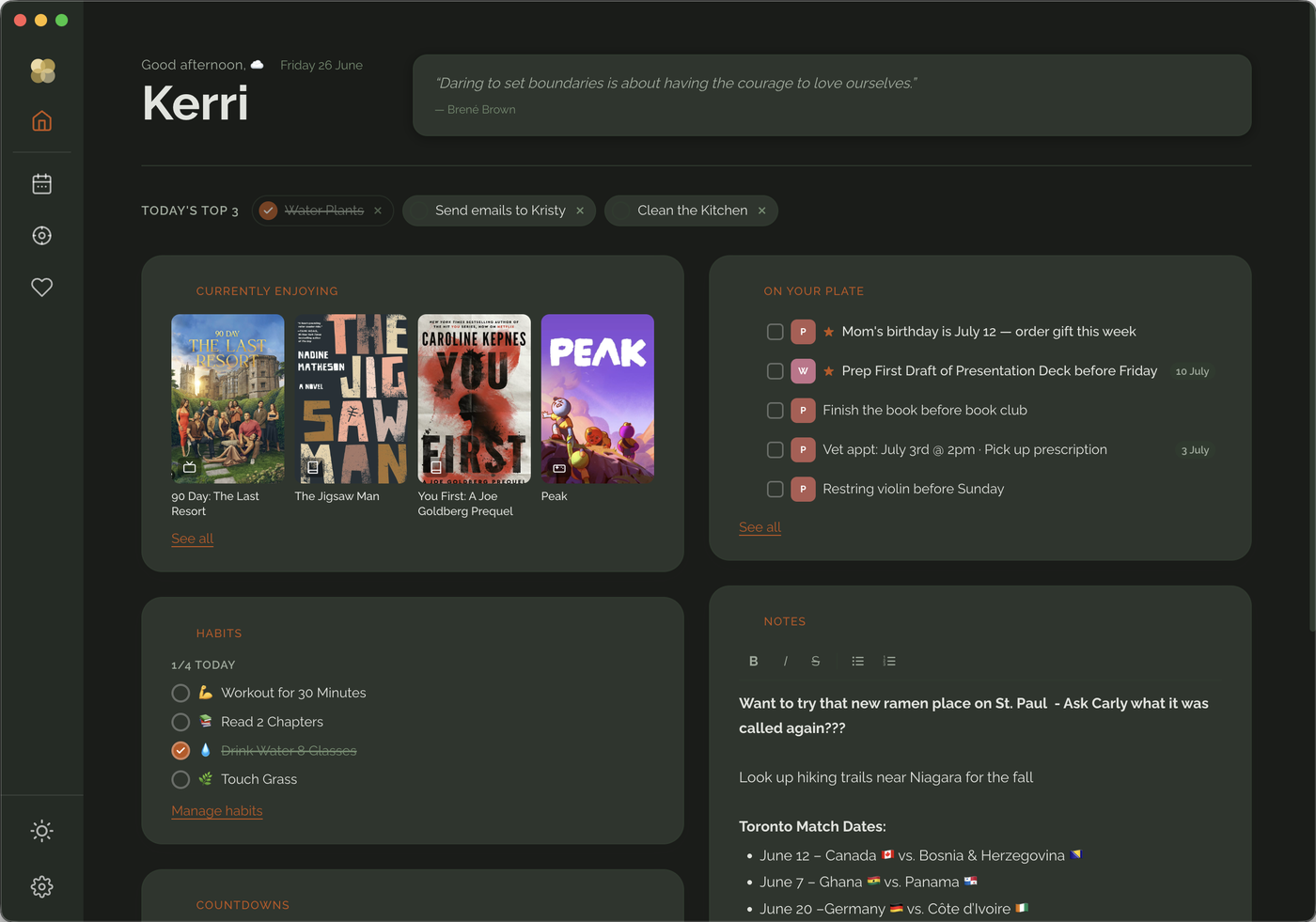
Task: Uncheck Drink Water 8 Glasses habit
Action: pyautogui.click(x=180, y=751)
